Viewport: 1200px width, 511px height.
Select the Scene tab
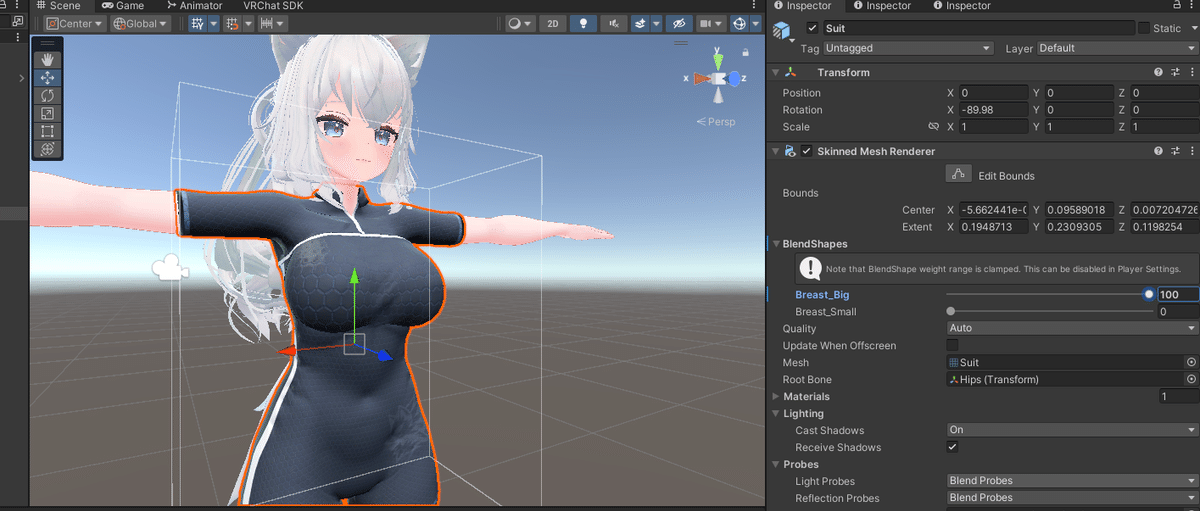(x=58, y=6)
